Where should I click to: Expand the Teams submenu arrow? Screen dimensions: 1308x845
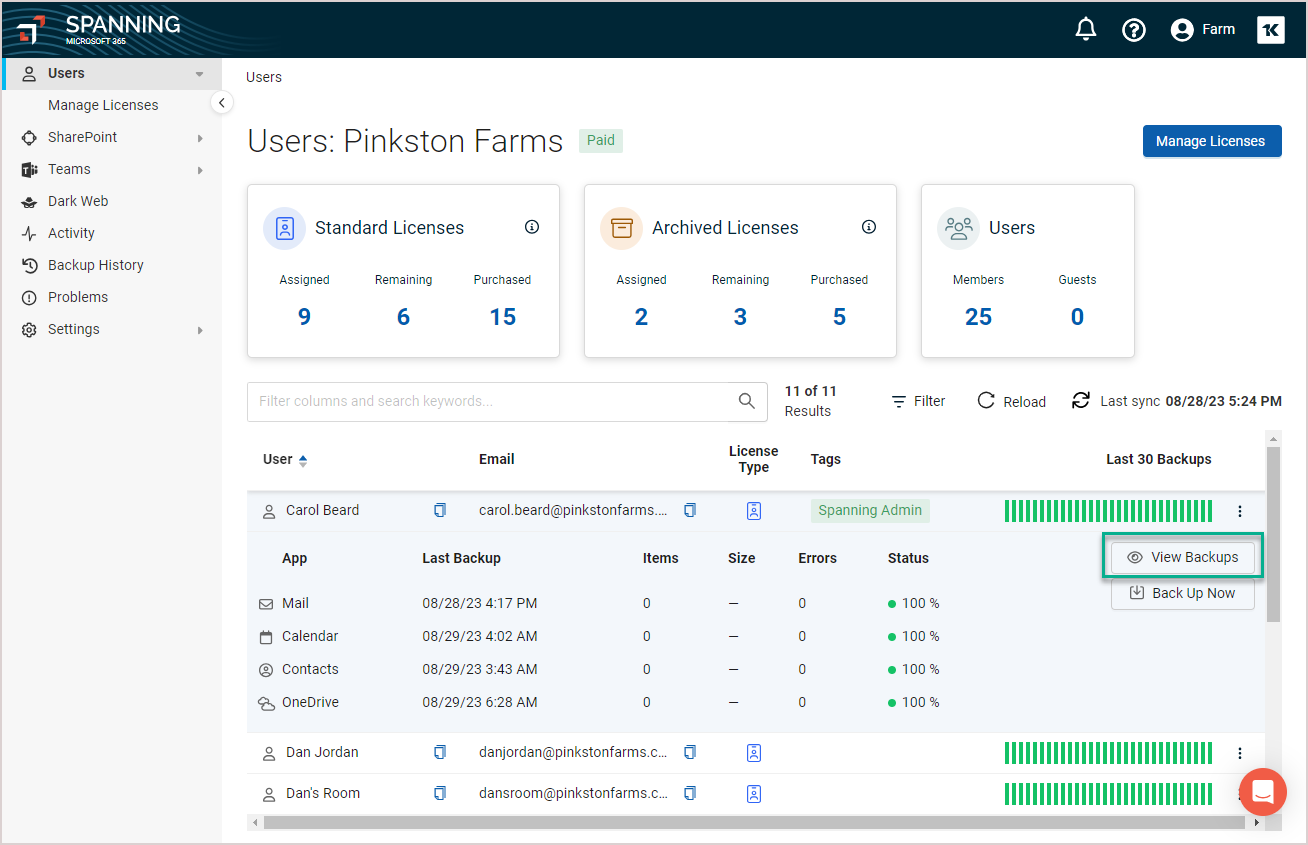coord(200,170)
